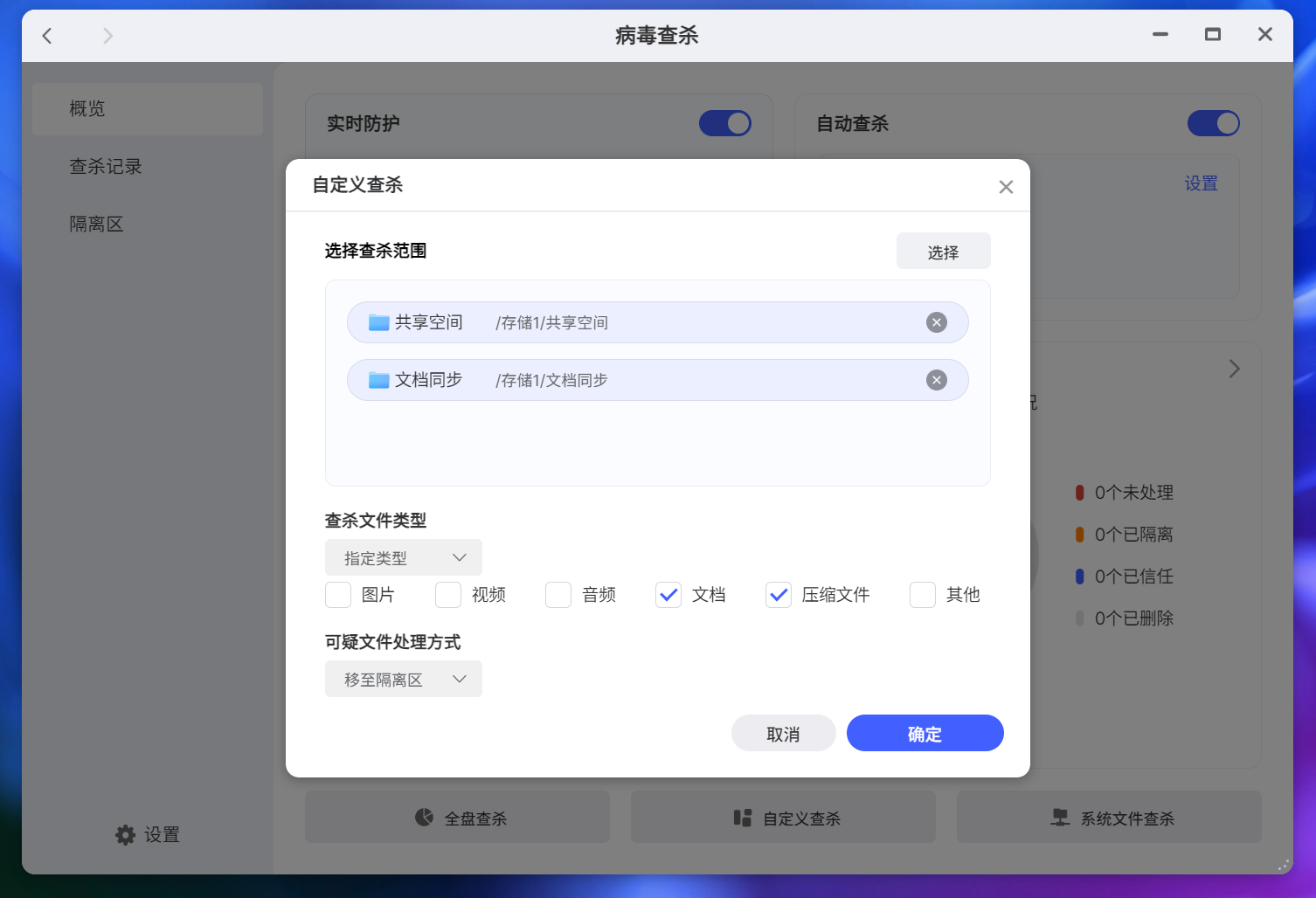The width and height of the screenshot is (1316, 898).
Task: Open the 隔离区 sidebar tab
Action: coord(148,224)
